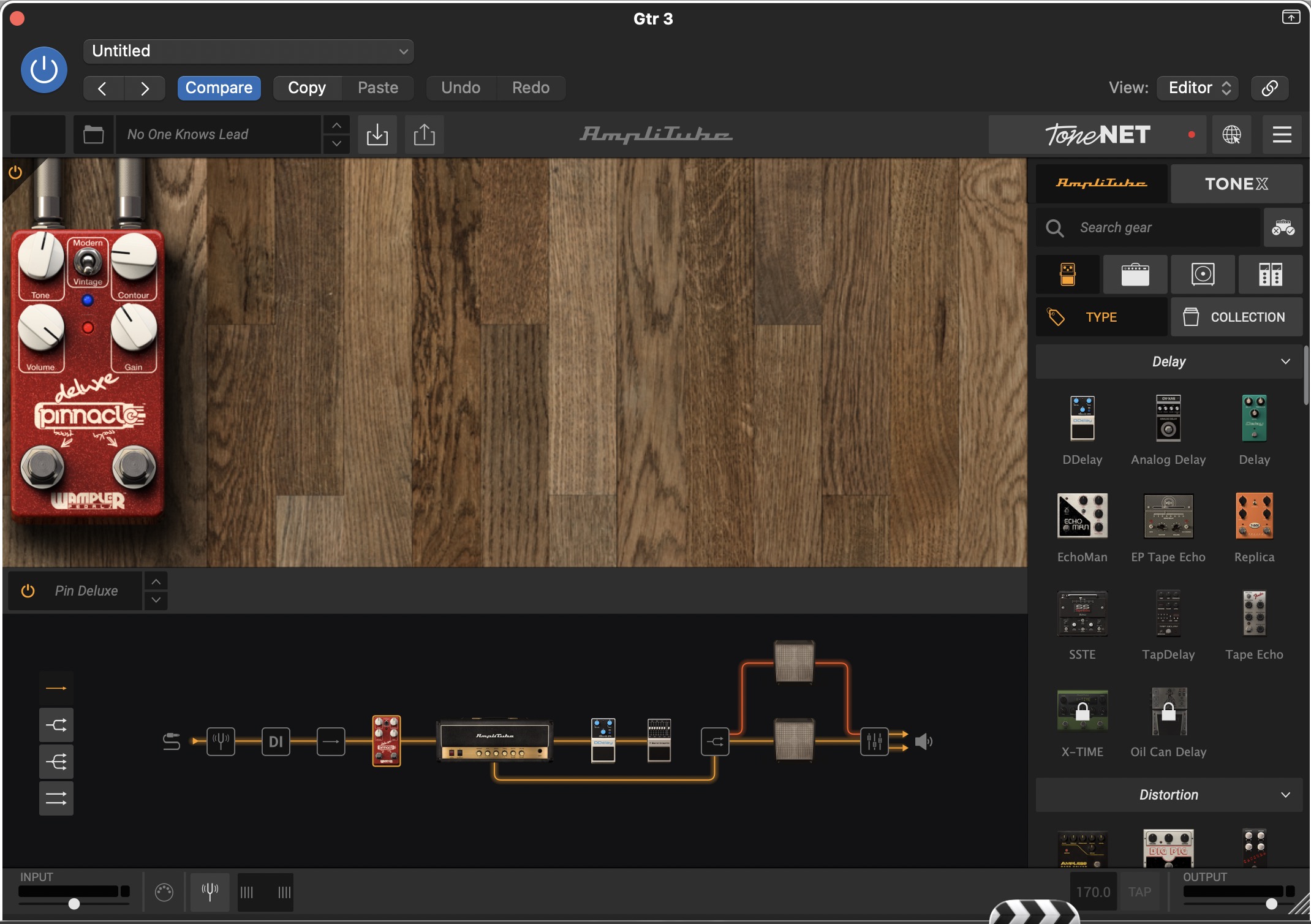Select the stomp pedal gear category icon

click(x=1068, y=275)
